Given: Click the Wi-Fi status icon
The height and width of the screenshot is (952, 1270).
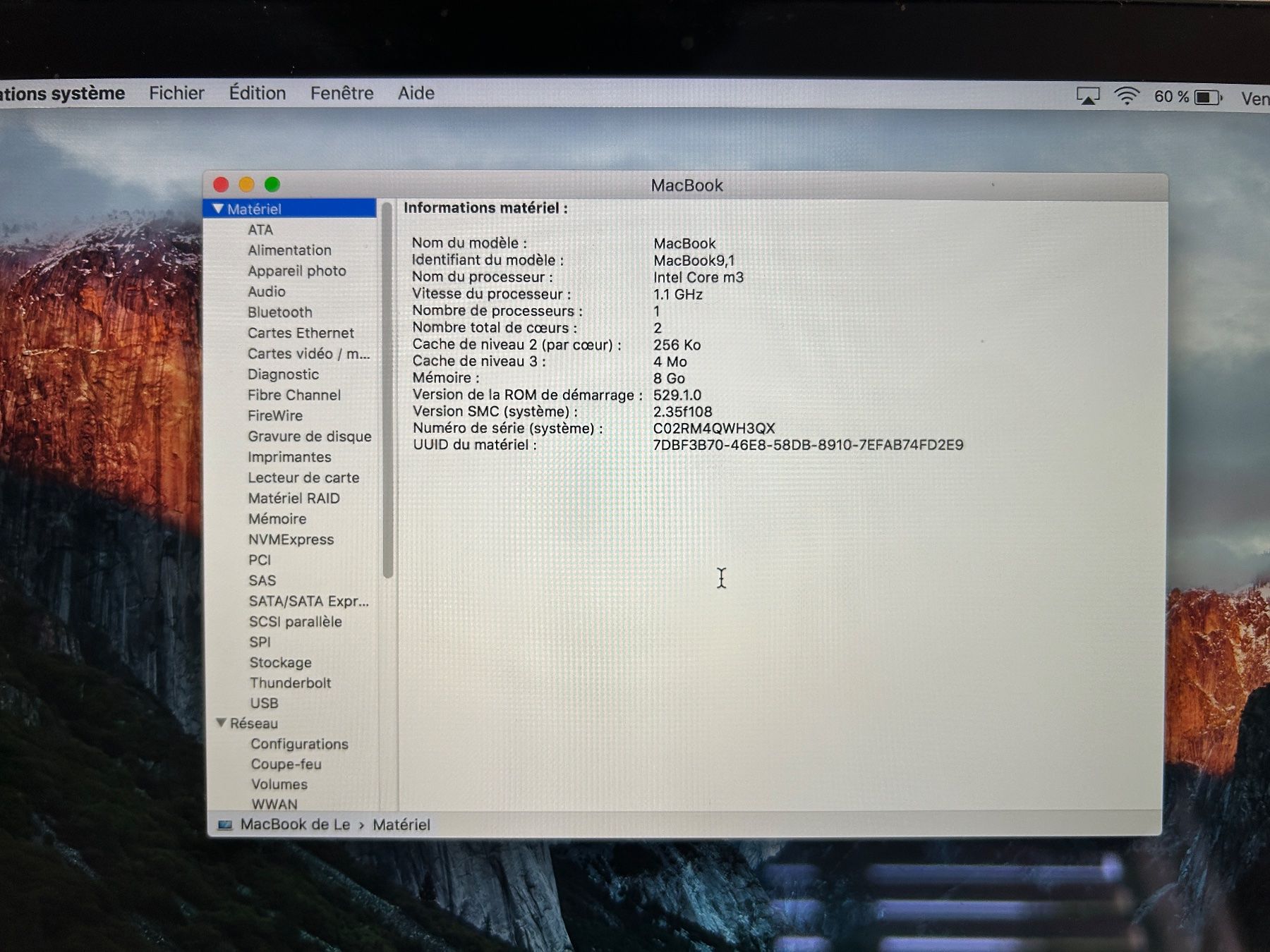Looking at the screenshot, I should 1127,96.
